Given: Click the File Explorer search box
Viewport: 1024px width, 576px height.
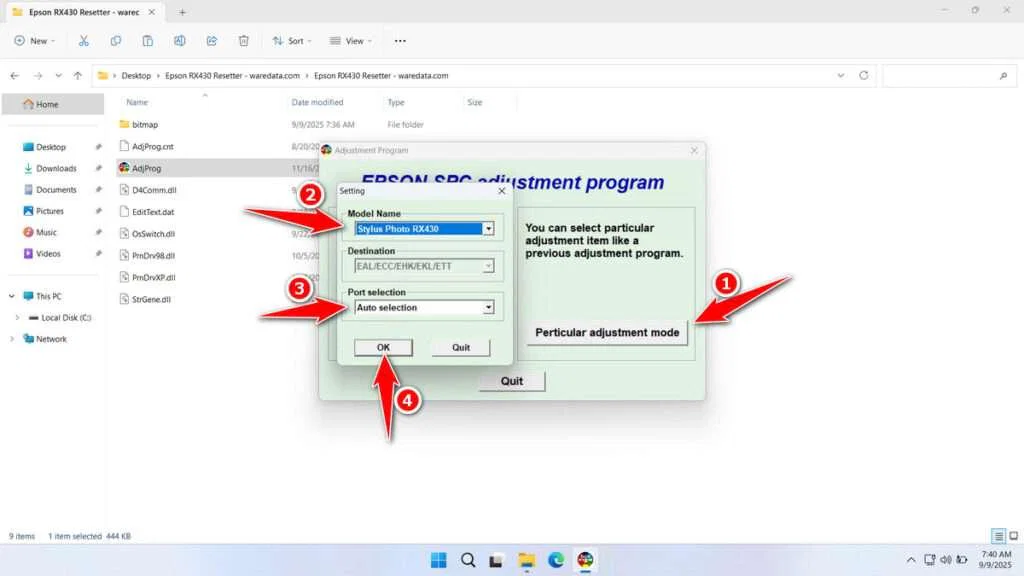Looking at the screenshot, I should (x=945, y=76).
